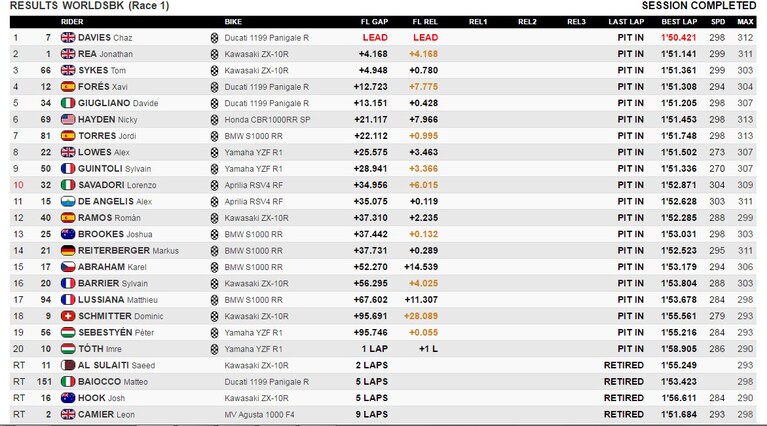Click the German flag beside REITERBERGER Markus
Viewport: 767px width, 426px height.
click(x=68, y=250)
